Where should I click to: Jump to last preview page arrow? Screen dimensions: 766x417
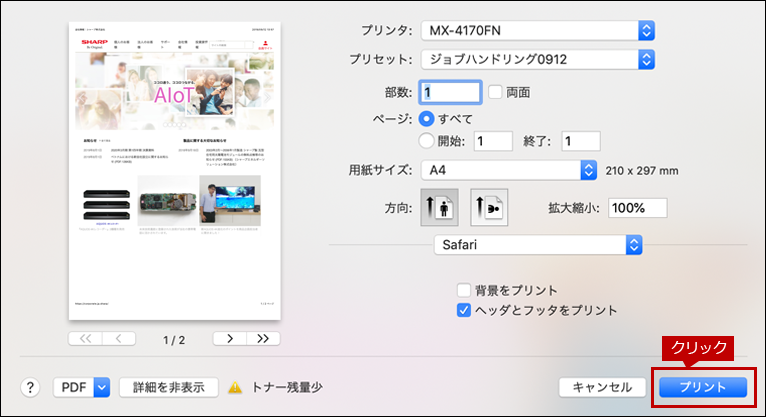point(263,338)
